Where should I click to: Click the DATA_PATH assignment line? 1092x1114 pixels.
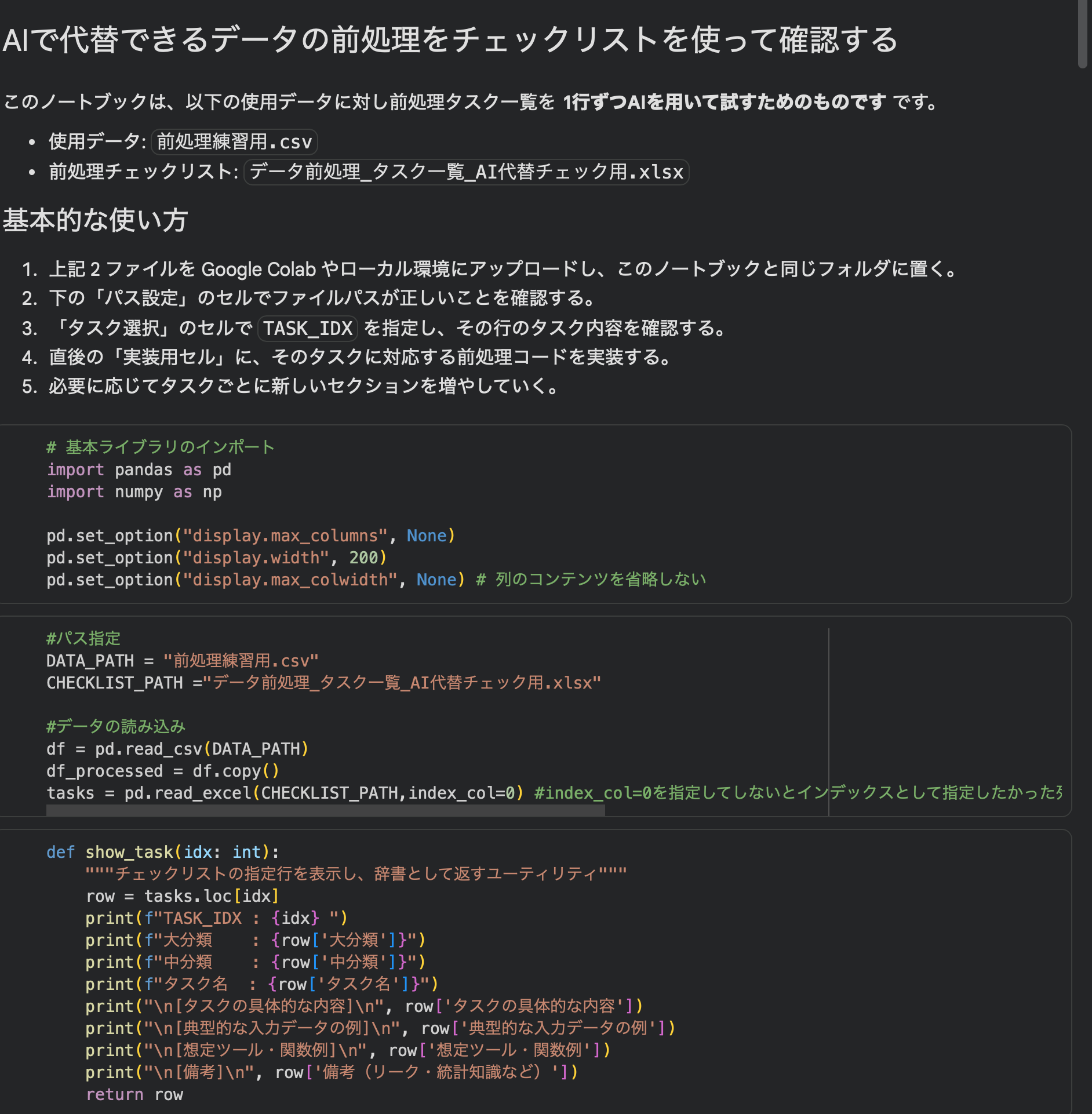pos(183,661)
